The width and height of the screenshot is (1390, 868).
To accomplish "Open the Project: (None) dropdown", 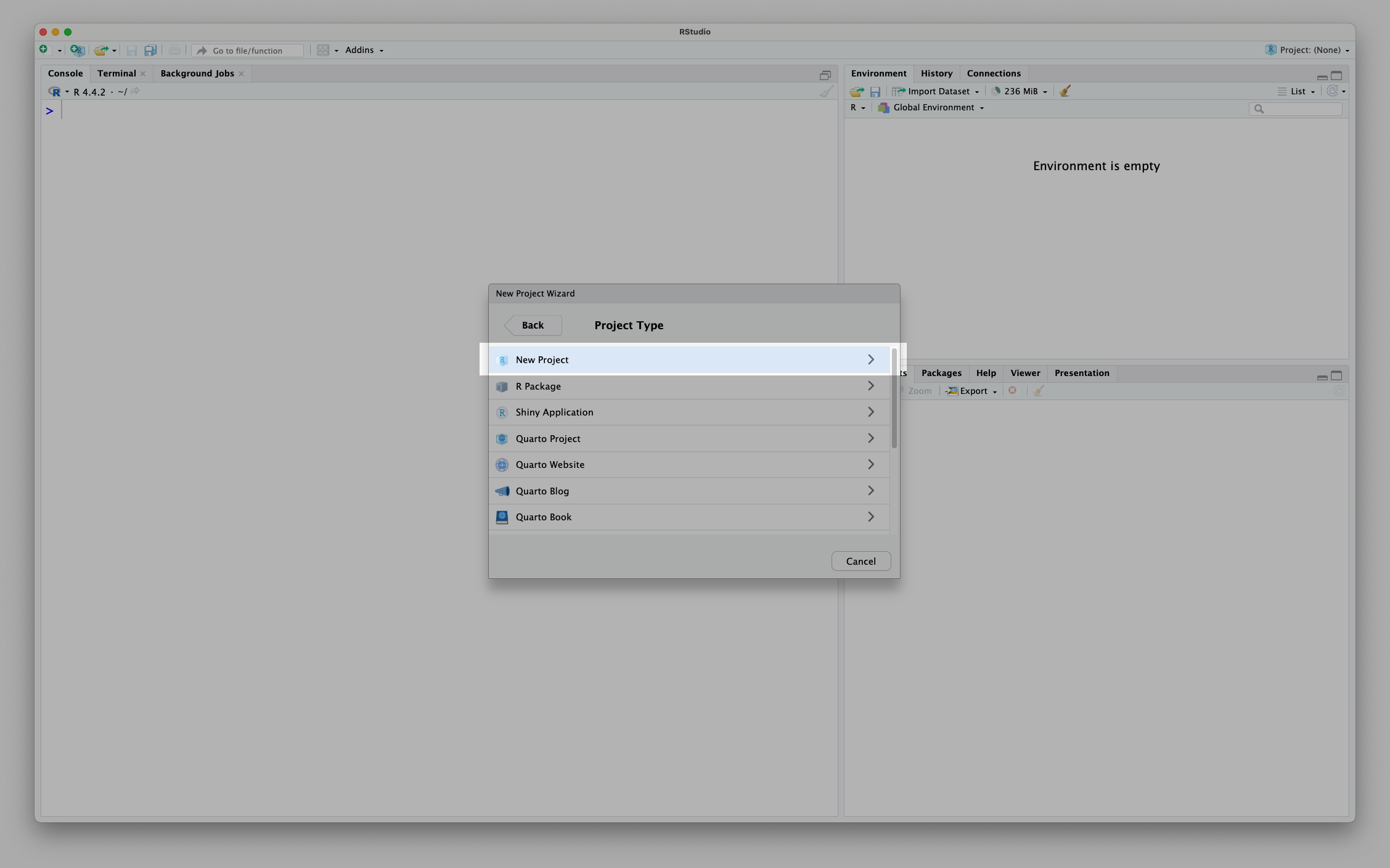I will click(x=1307, y=51).
